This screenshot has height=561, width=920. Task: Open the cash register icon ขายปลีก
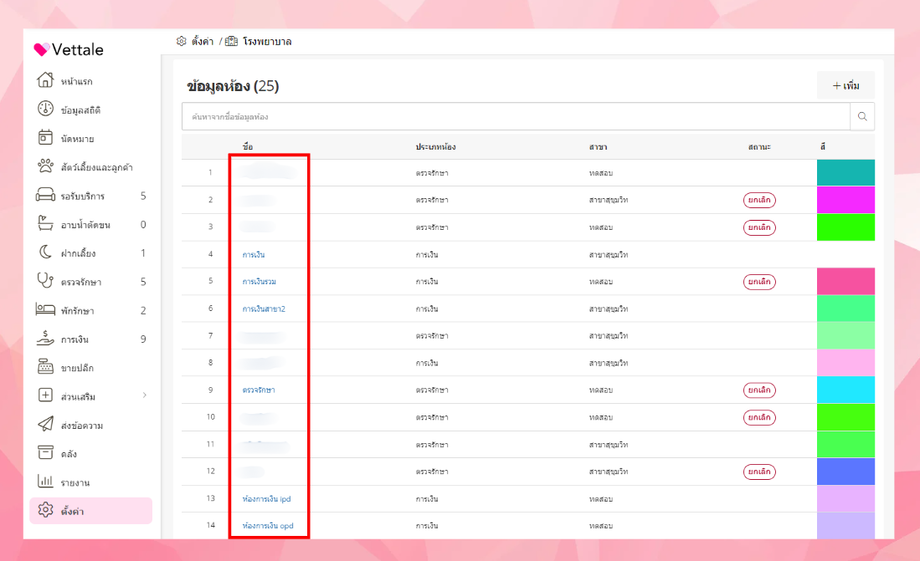pyautogui.click(x=45, y=367)
